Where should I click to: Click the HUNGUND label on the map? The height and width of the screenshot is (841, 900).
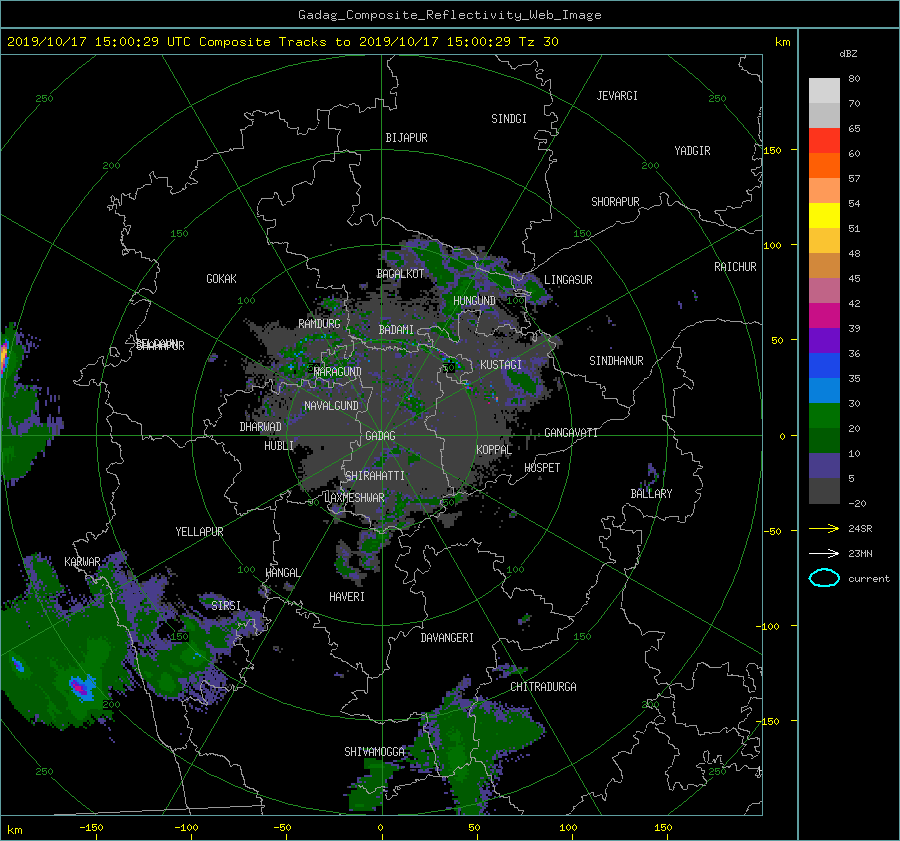coord(474,301)
